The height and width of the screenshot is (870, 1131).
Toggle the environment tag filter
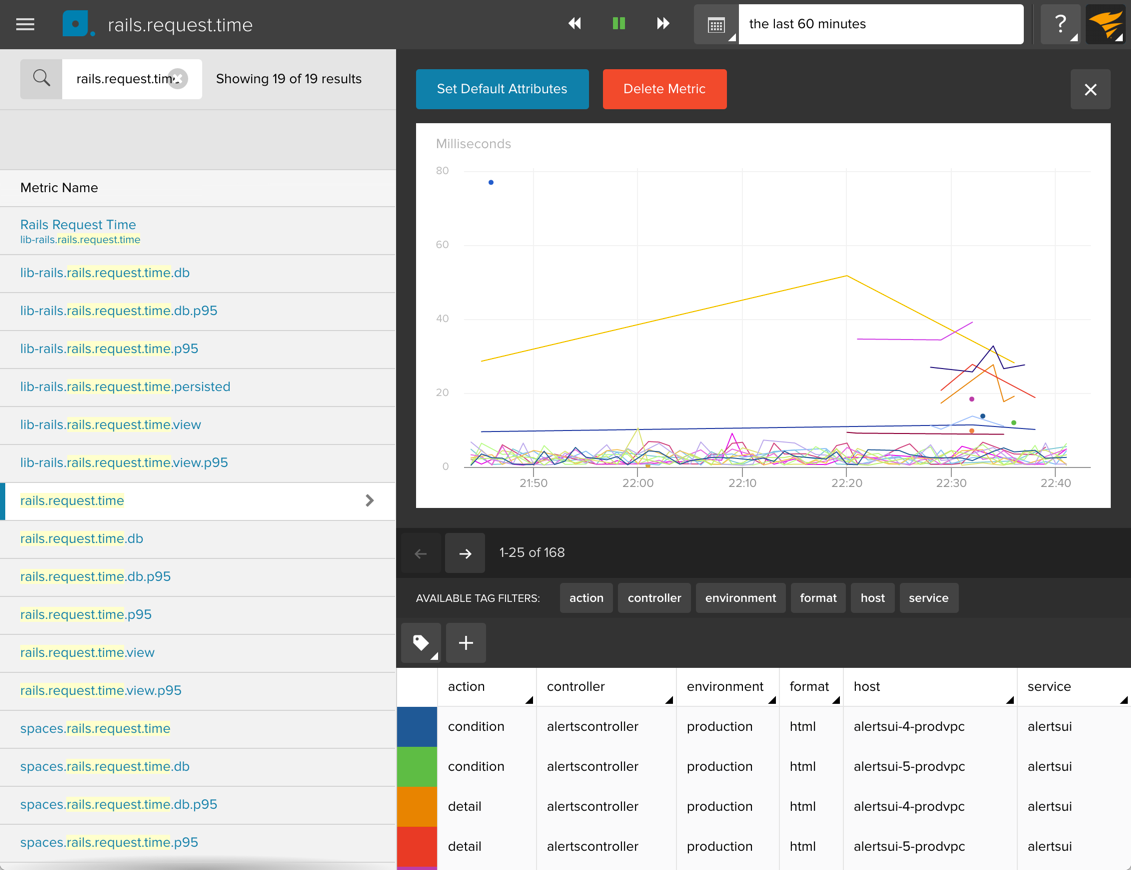740,598
